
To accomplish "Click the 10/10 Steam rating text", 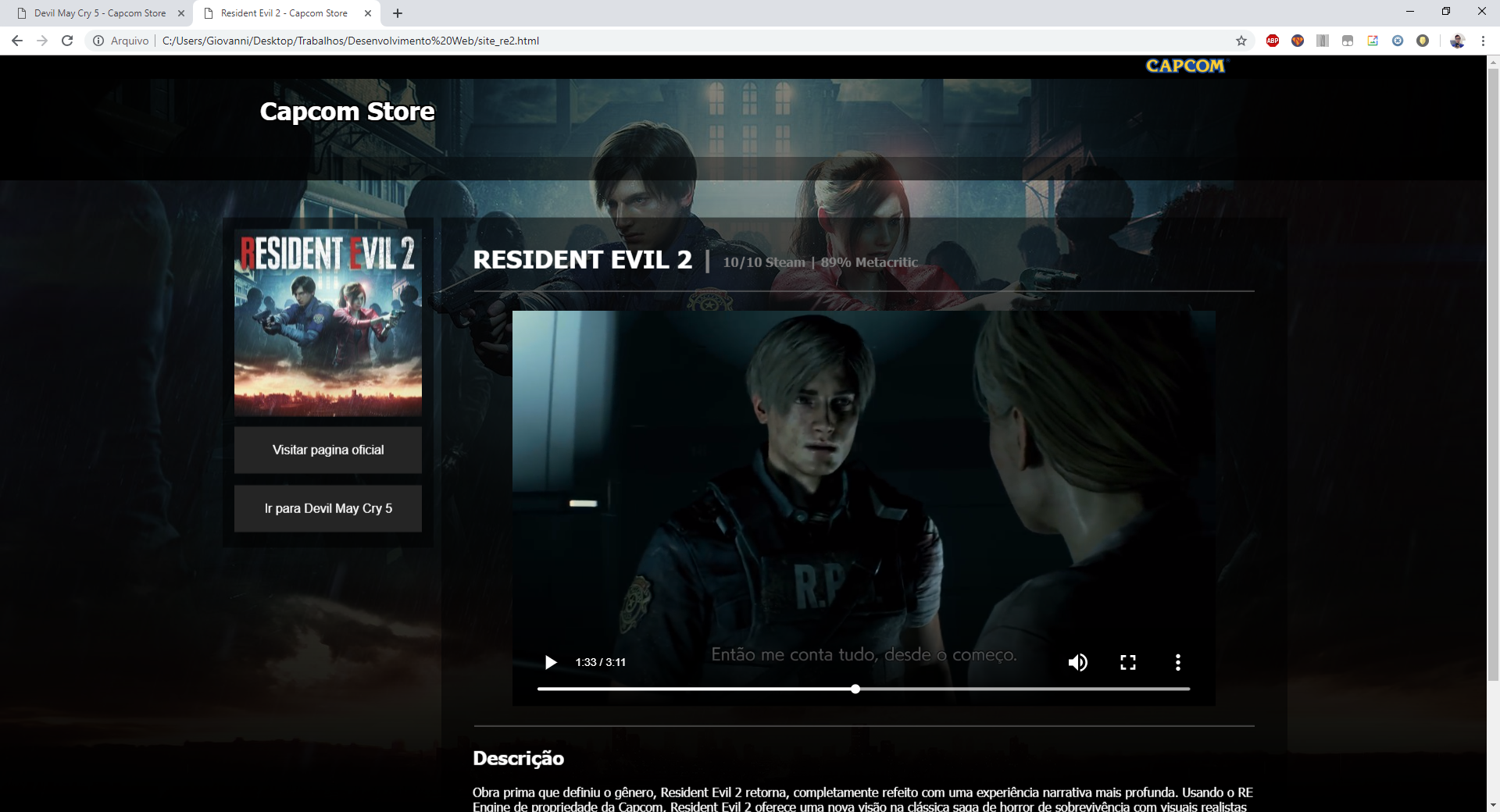I will point(764,262).
